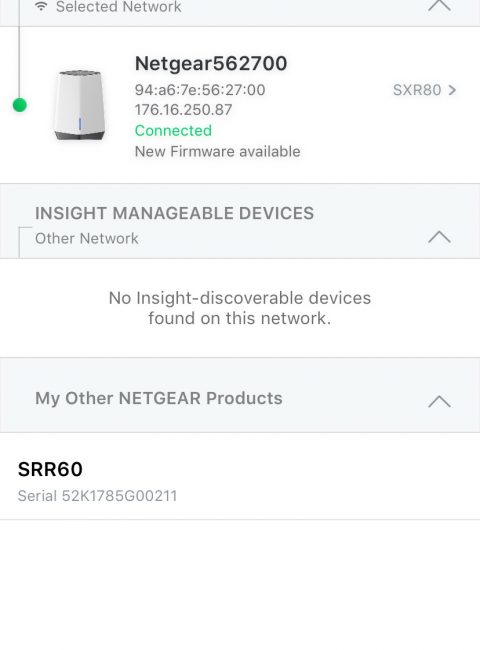Screen dimensions: 480x650
Task: Collapse the Selected Network section chevron
Action: click(439, 6)
